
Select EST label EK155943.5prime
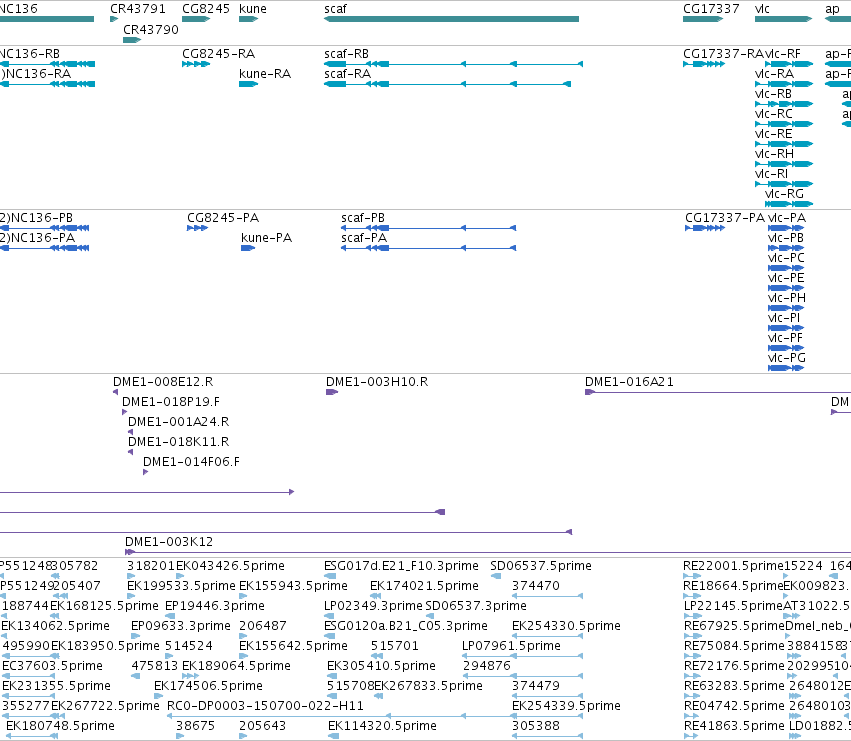click(x=293, y=586)
